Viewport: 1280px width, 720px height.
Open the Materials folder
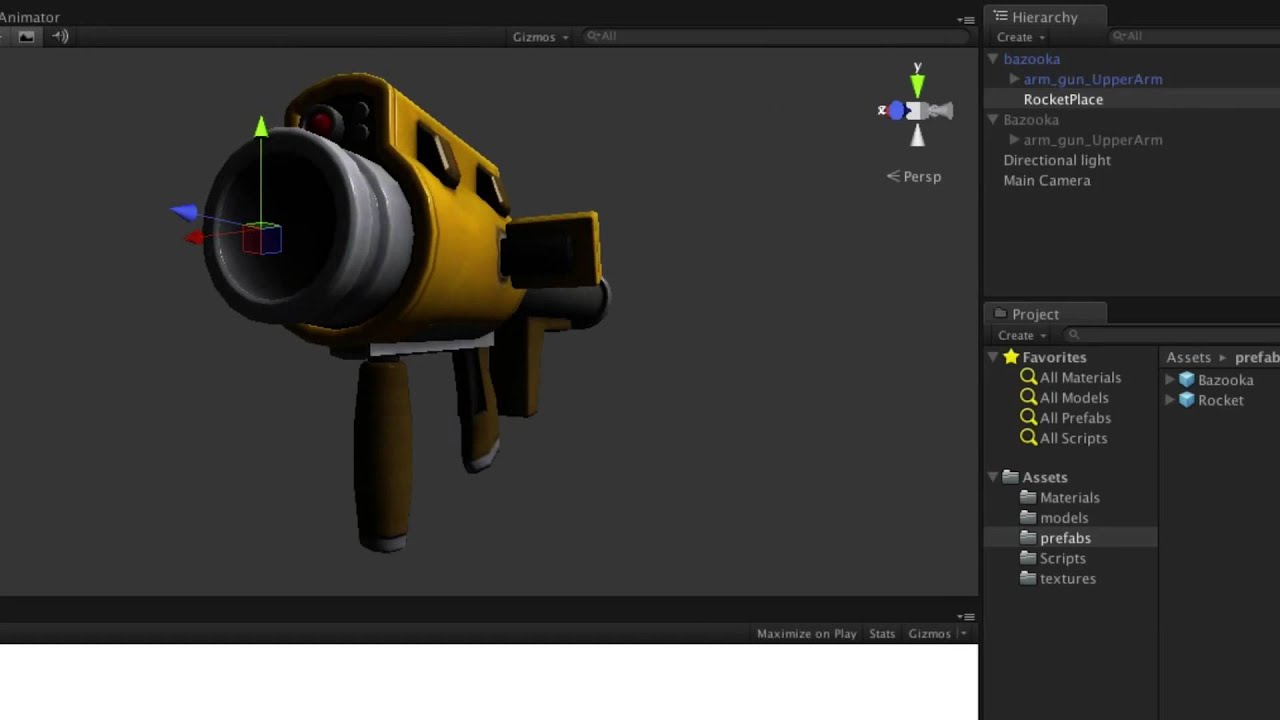(1069, 497)
